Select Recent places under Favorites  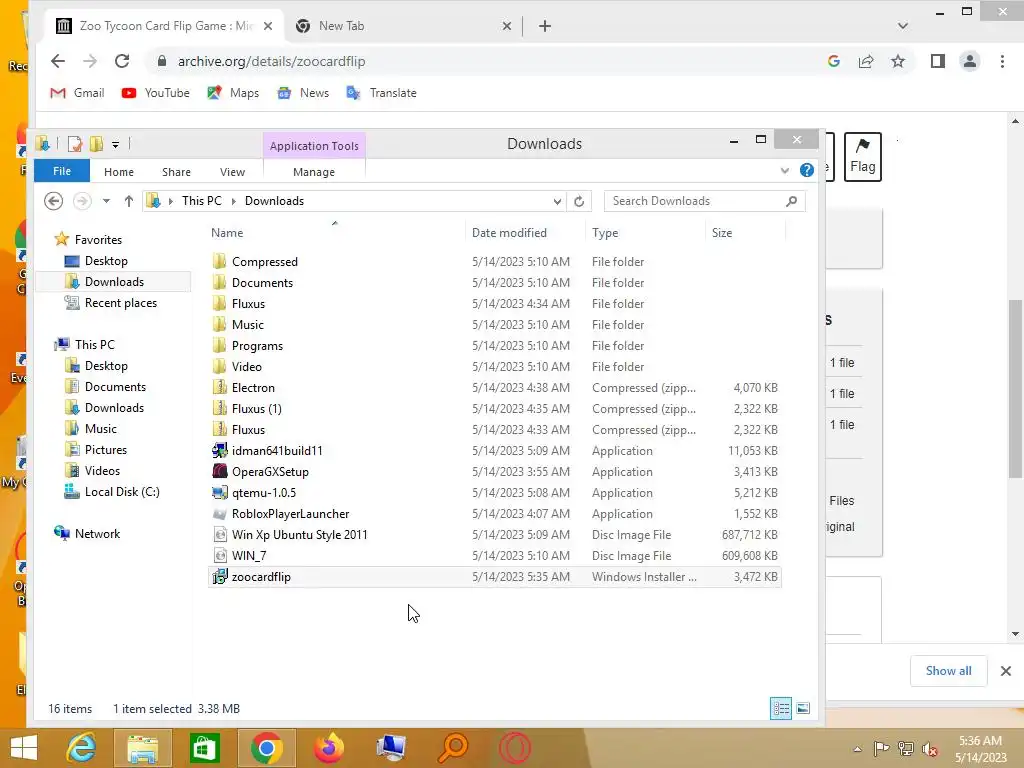pyautogui.click(x=120, y=302)
